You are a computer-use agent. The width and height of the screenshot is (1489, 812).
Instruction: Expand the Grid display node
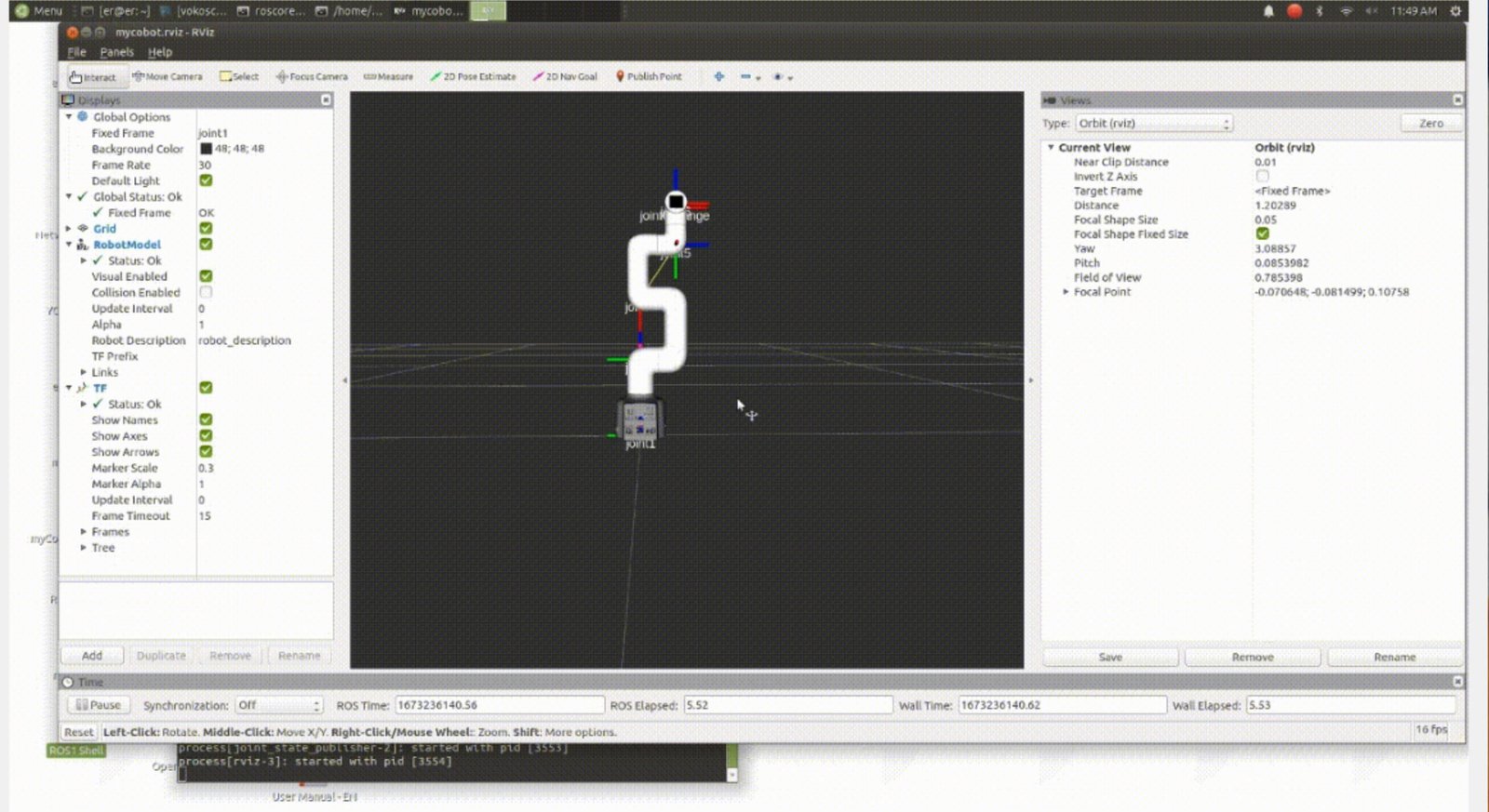pyautogui.click(x=69, y=228)
